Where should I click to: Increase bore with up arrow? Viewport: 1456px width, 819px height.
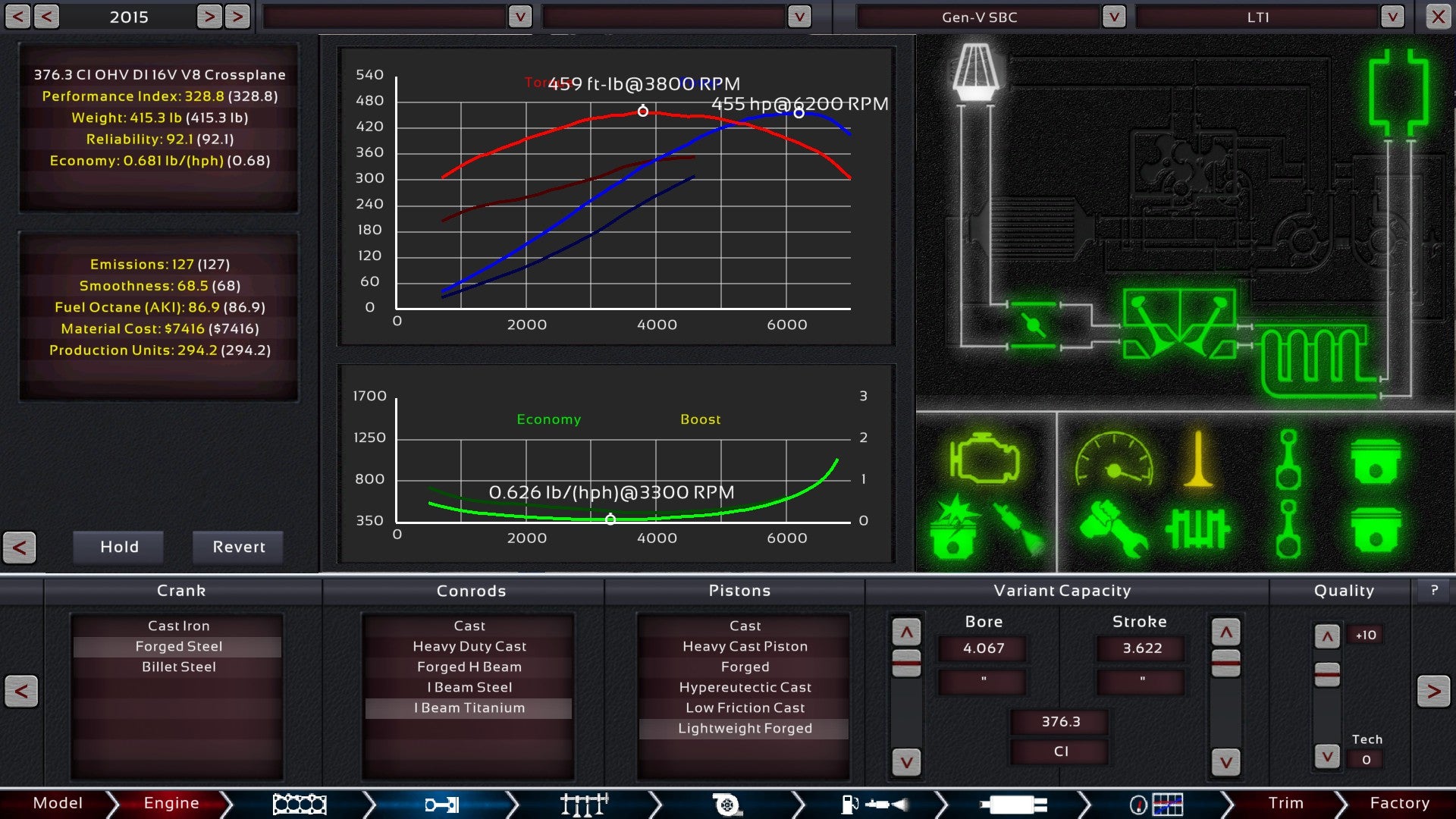[906, 632]
